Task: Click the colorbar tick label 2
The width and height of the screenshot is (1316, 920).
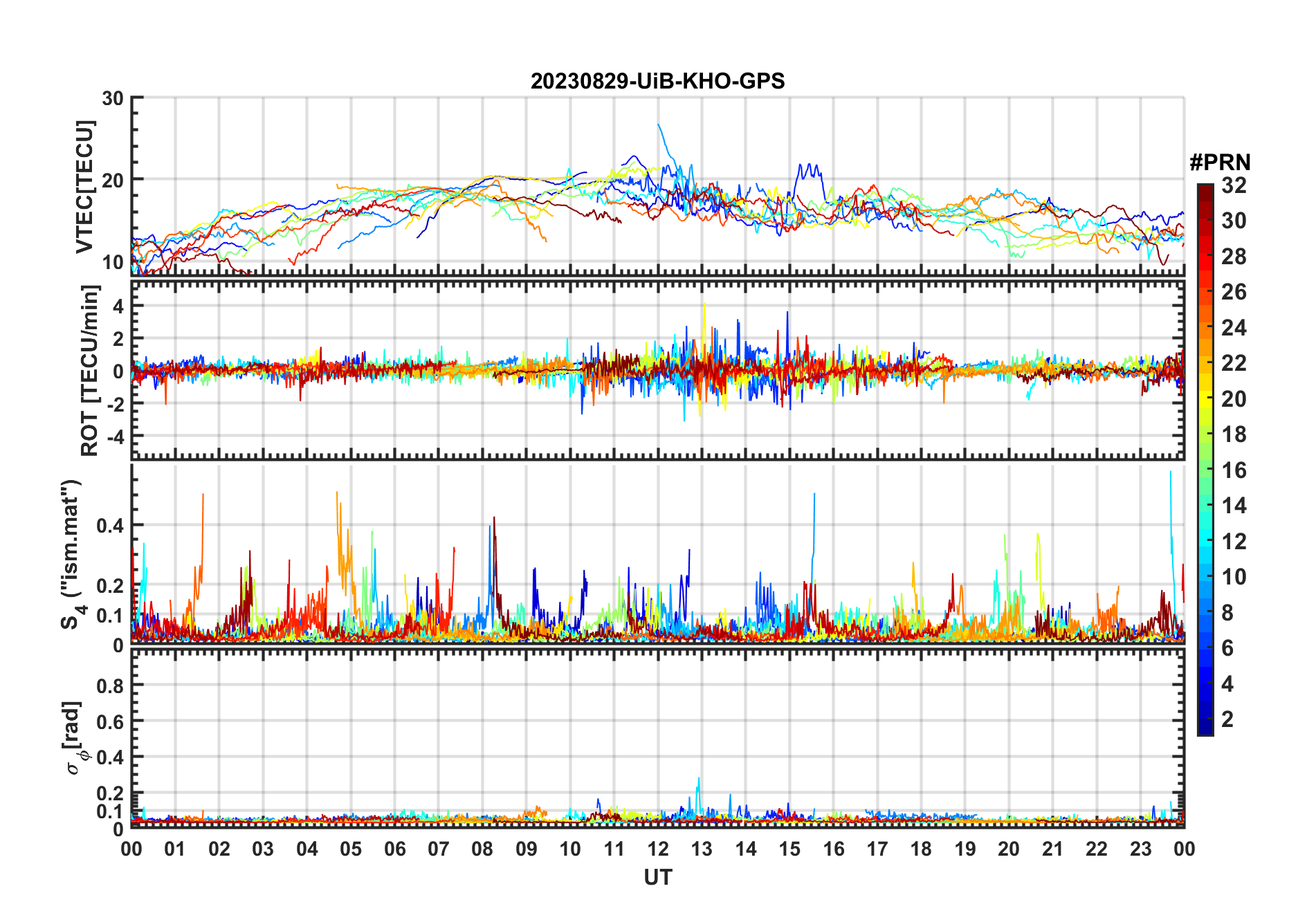Action: tap(1227, 719)
